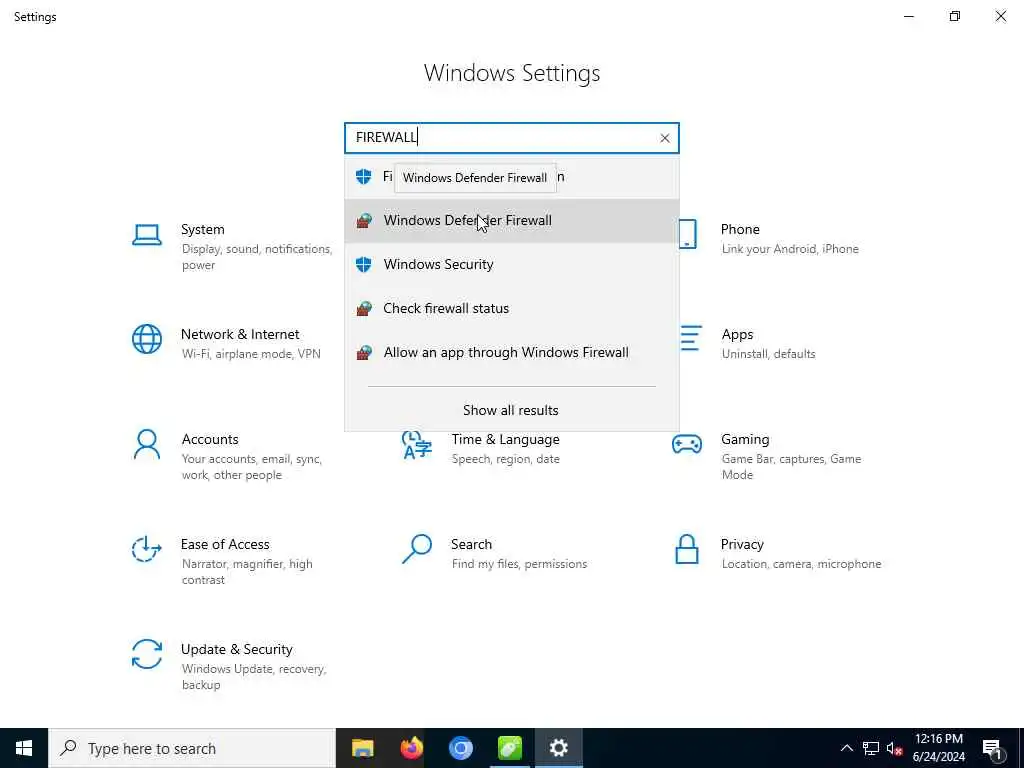1024x768 pixels.
Task: Click the Settings gear taskbar icon
Action: click(558, 748)
